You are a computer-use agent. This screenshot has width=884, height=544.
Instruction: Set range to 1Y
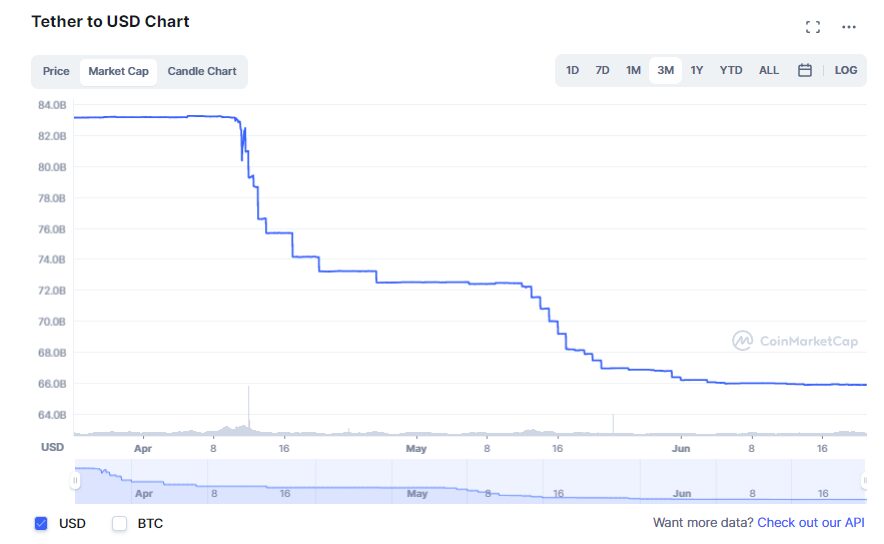tap(697, 70)
